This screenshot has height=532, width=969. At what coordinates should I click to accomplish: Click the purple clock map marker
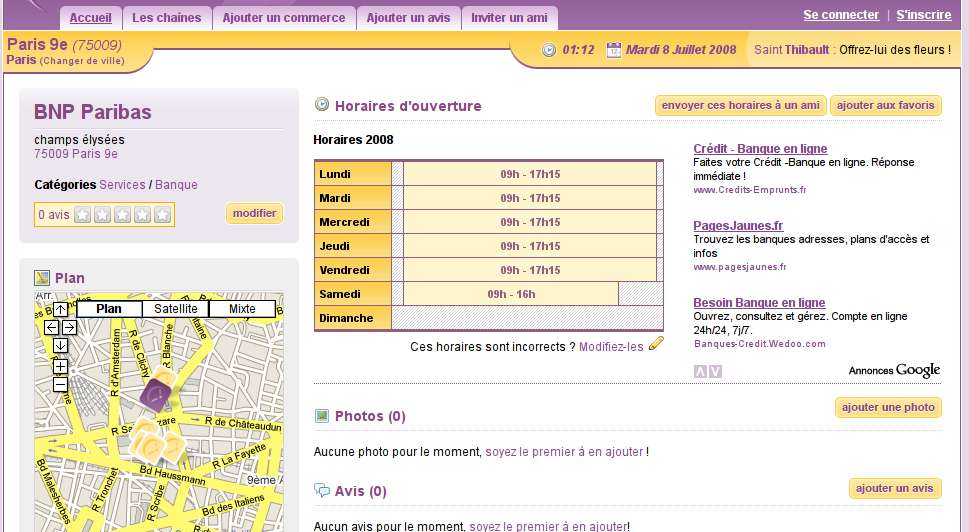tap(156, 393)
